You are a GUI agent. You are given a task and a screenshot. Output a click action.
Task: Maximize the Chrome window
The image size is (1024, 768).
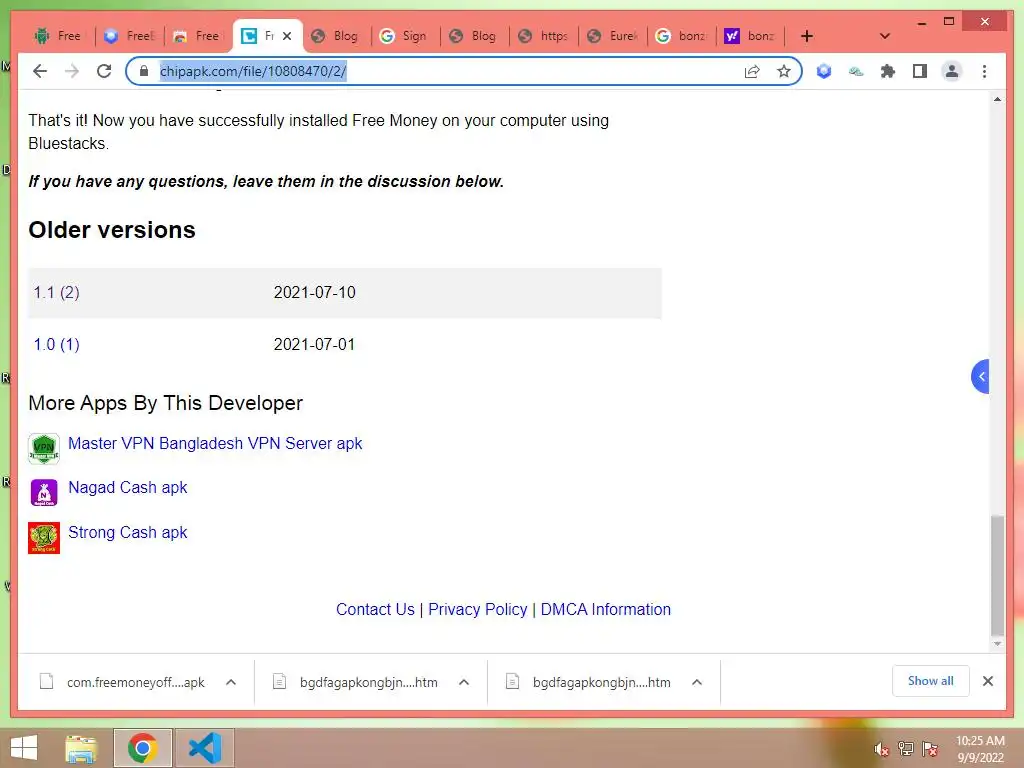(949, 22)
